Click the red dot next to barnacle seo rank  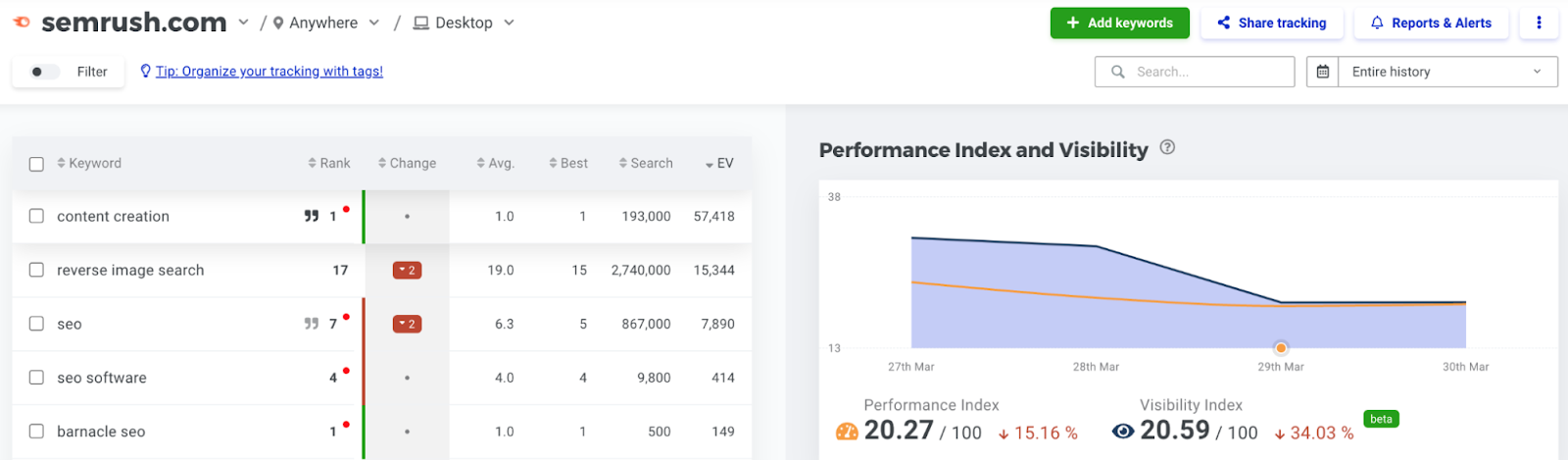point(346,425)
